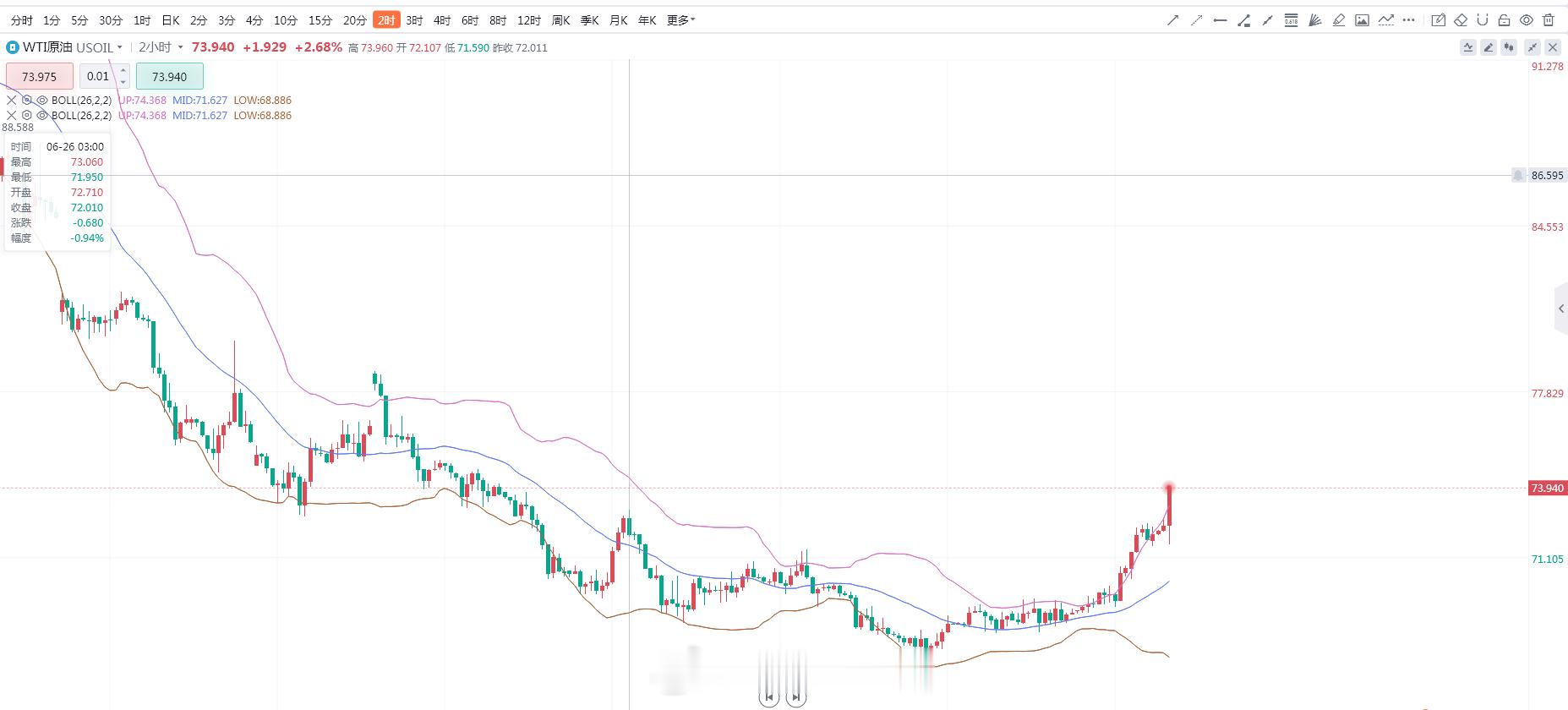Open settings for the lower BOLL indicator
The height and width of the screenshot is (710, 1568).
click(x=27, y=115)
